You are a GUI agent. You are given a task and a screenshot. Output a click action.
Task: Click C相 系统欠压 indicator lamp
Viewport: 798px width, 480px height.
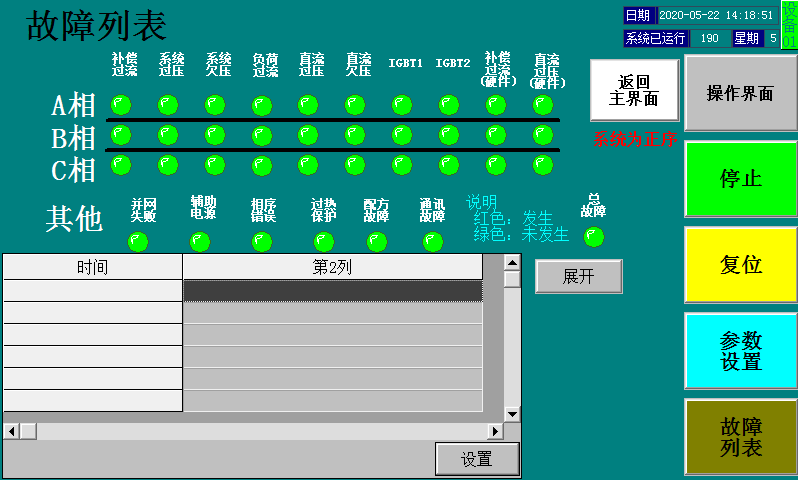tap(215, 164)
